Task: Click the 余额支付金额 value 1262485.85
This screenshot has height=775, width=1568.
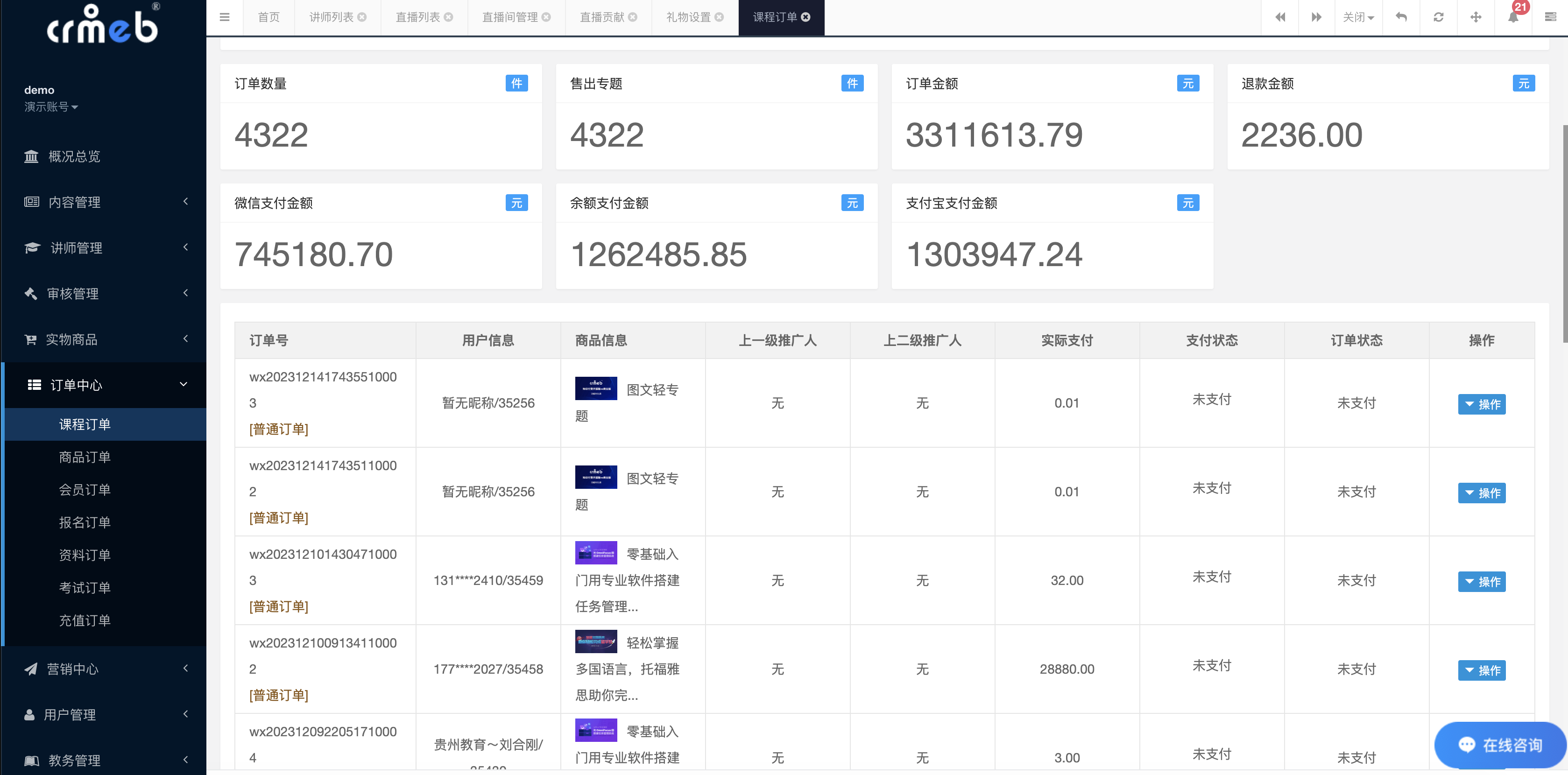Action: [x=658, y=254]
